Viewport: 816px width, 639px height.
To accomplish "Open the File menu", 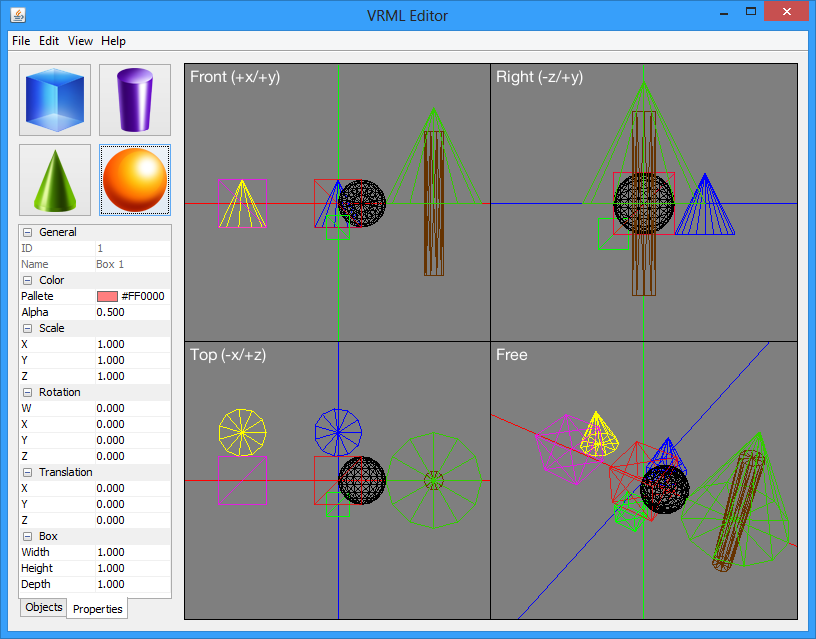I will tap(21, 41).
